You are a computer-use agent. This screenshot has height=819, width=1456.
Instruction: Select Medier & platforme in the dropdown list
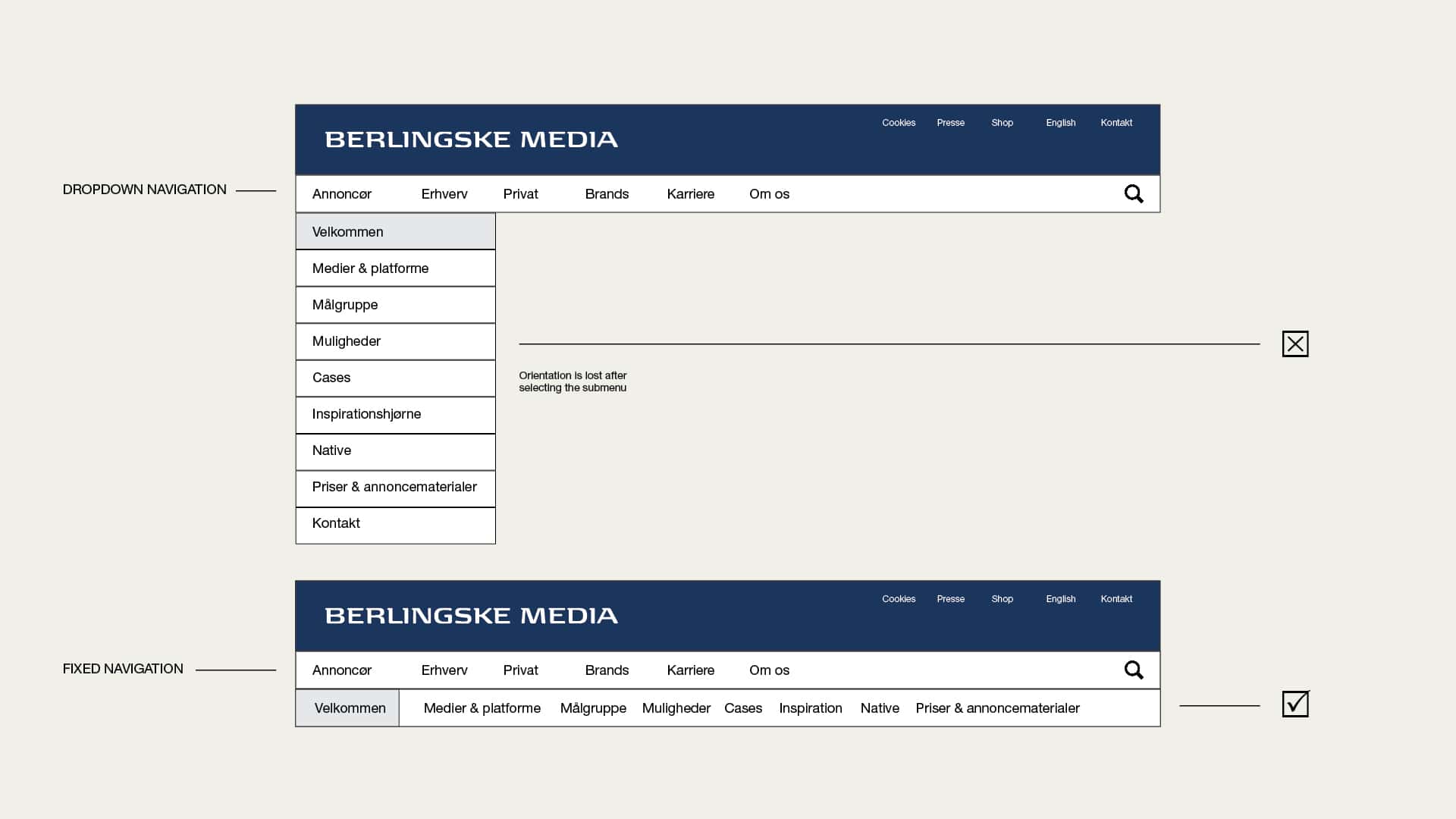click(x=395, y=268)
